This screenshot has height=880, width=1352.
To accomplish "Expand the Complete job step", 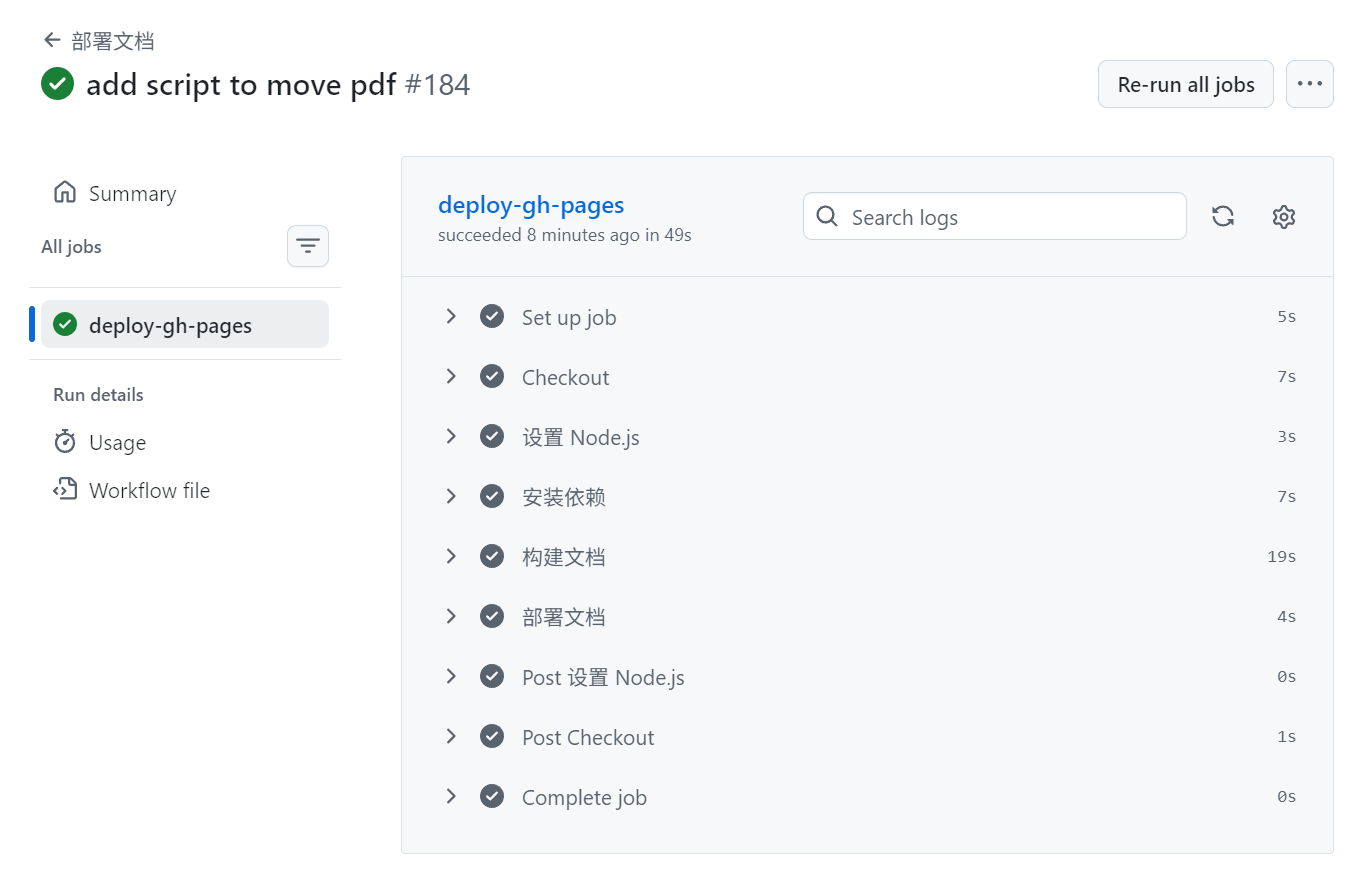I will coord(451,796).
